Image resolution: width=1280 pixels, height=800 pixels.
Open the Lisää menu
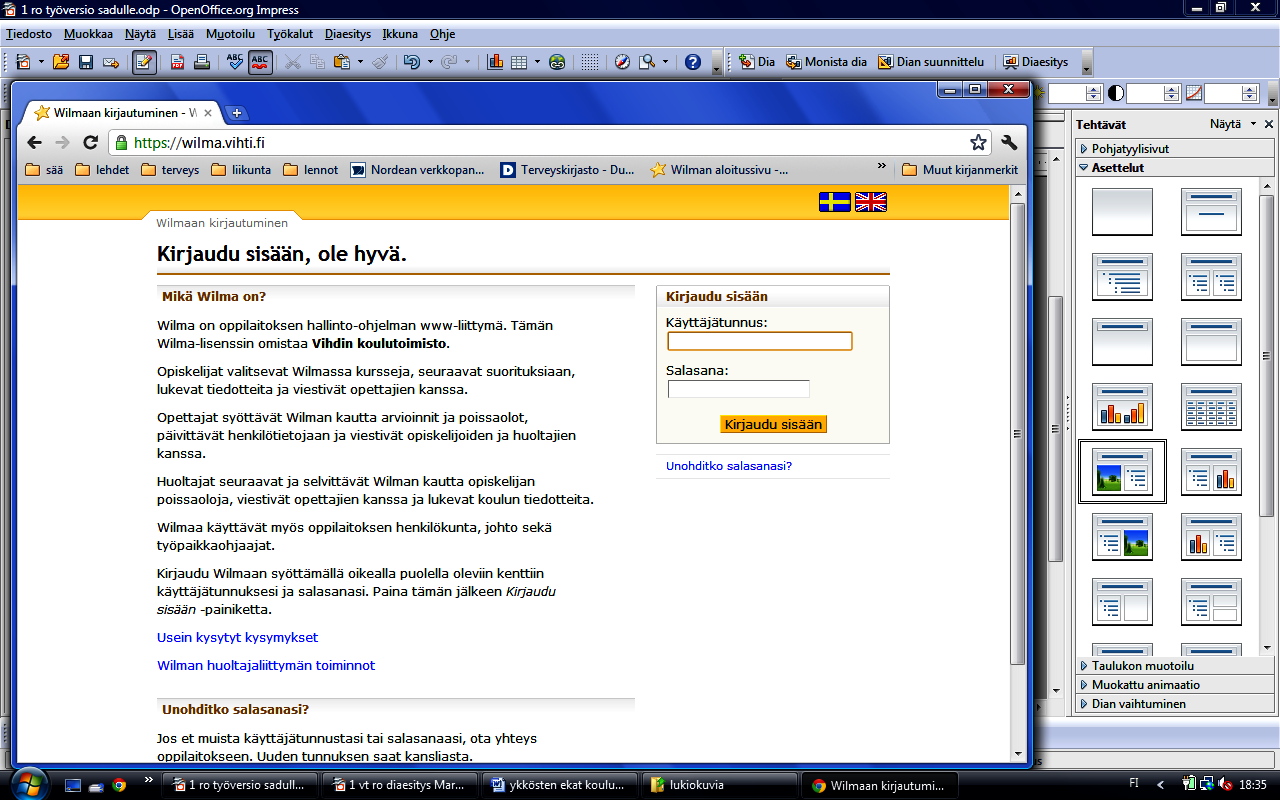[181, 34]
